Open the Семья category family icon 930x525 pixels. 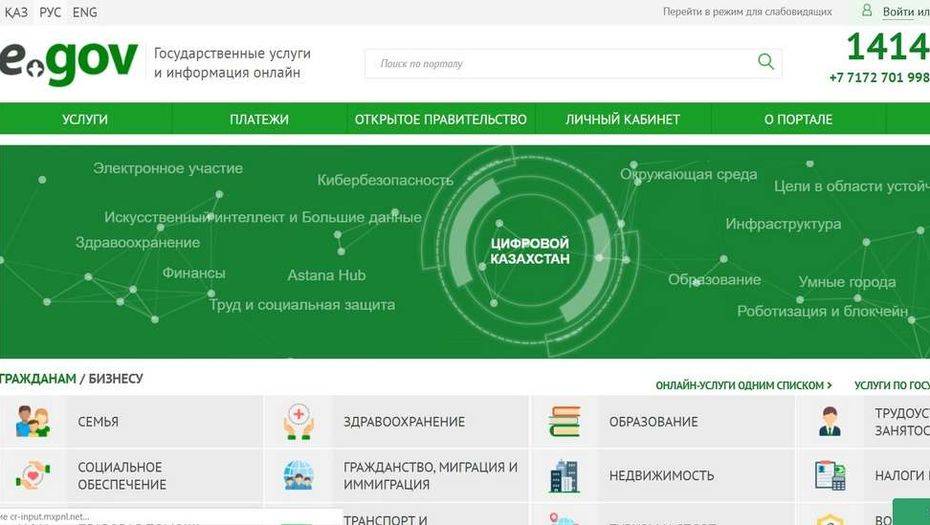tap(32, 421)
